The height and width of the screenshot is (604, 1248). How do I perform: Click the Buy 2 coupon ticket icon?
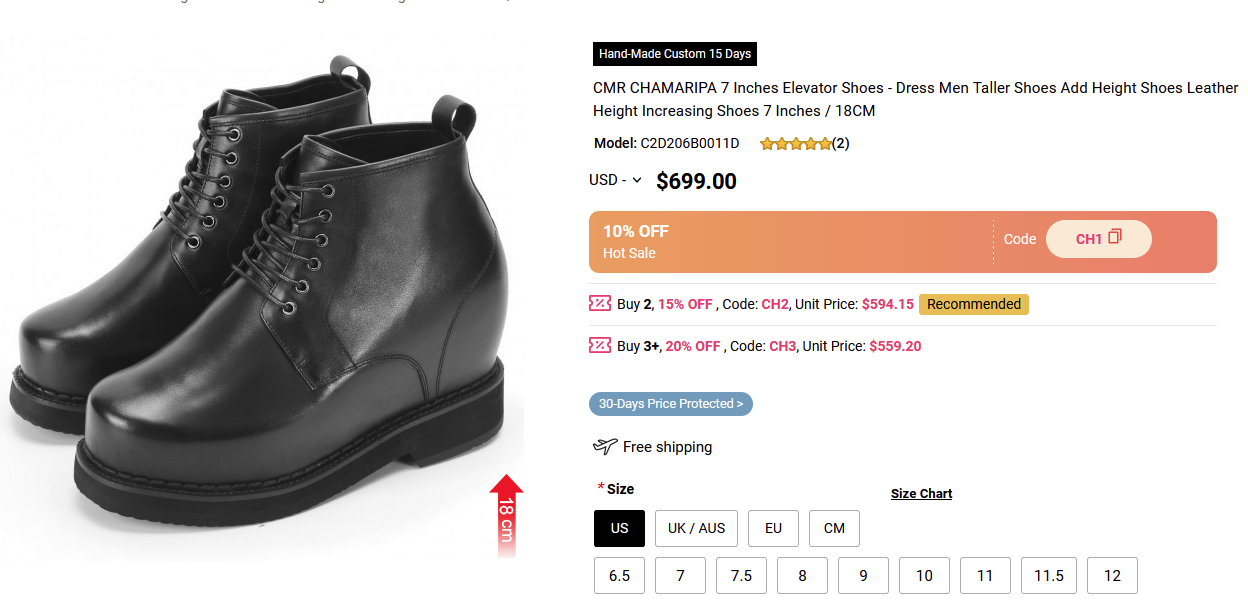click(600, 304)
